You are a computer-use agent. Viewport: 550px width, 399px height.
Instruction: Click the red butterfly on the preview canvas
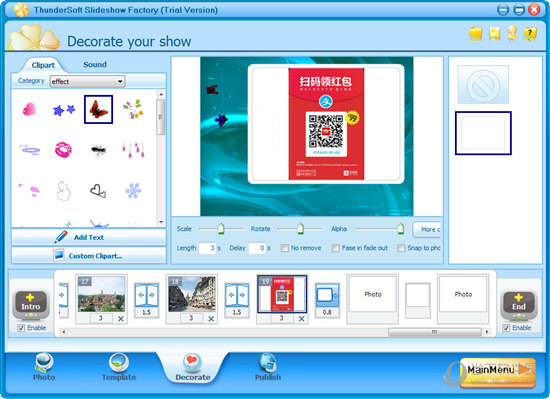click(212, 90)
